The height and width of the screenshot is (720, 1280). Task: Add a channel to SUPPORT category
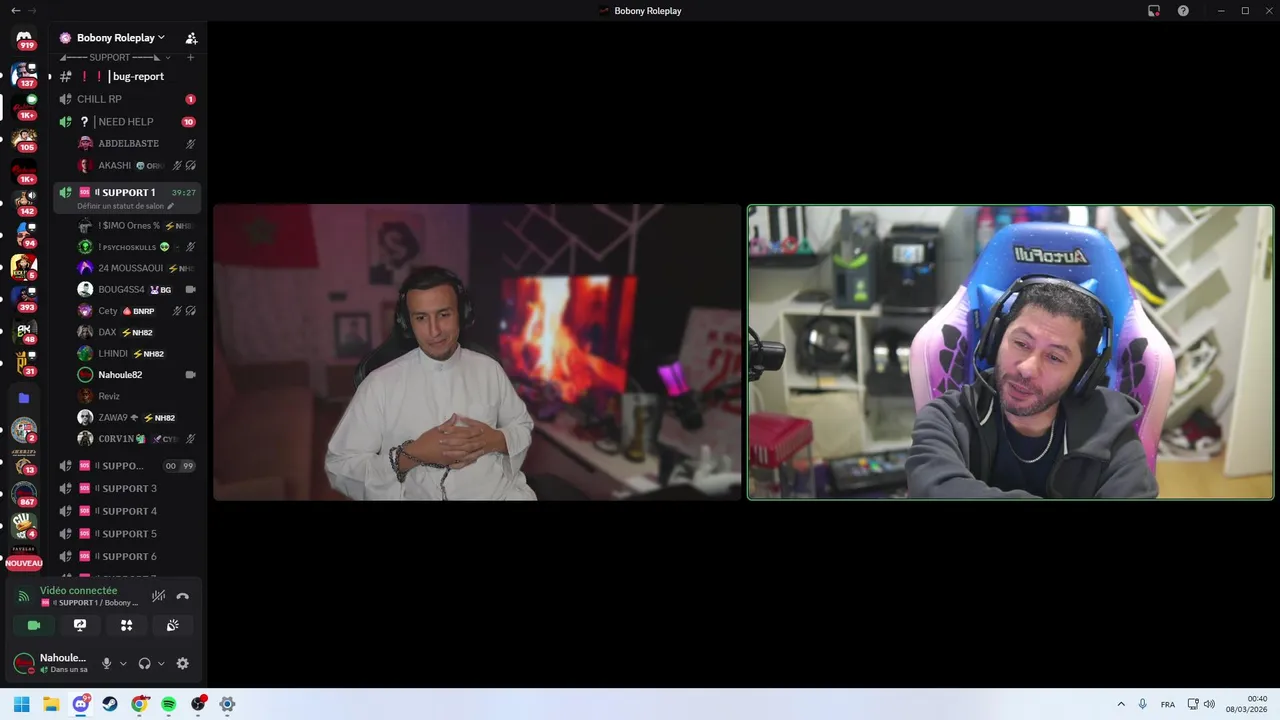pyautogui.click(x=191, y=58)
